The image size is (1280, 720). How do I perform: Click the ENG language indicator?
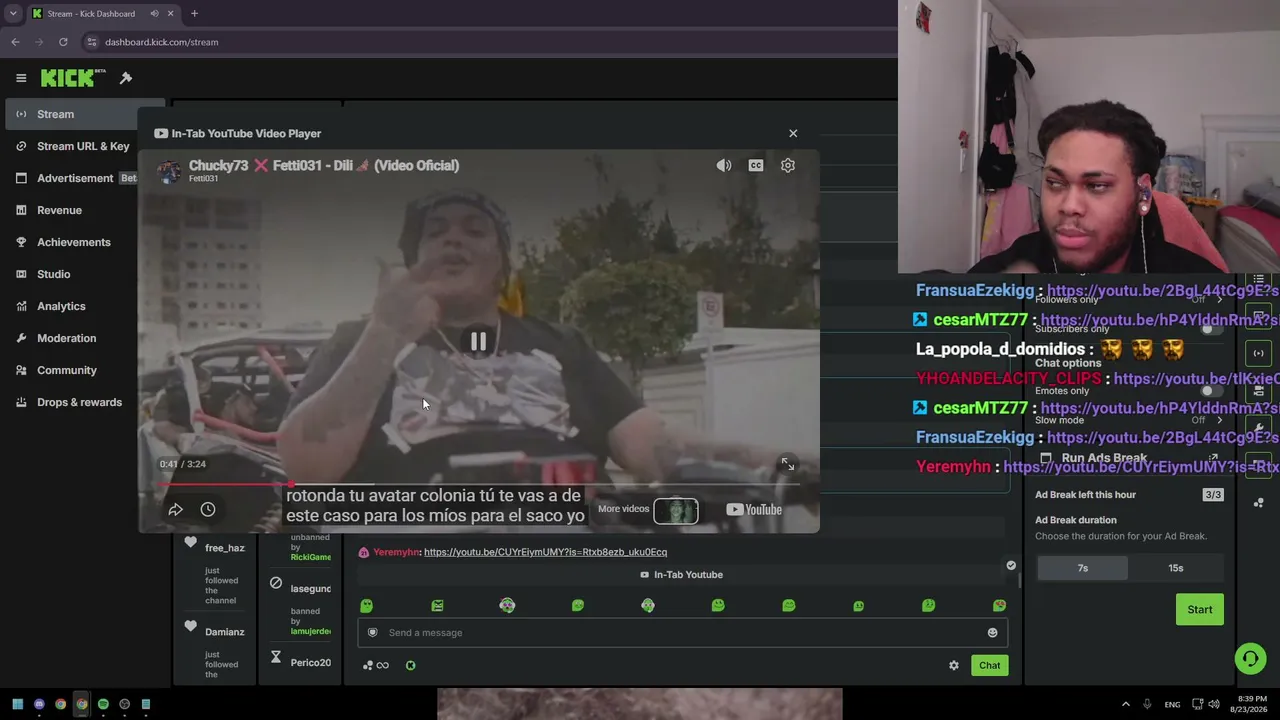point(1172,704)
